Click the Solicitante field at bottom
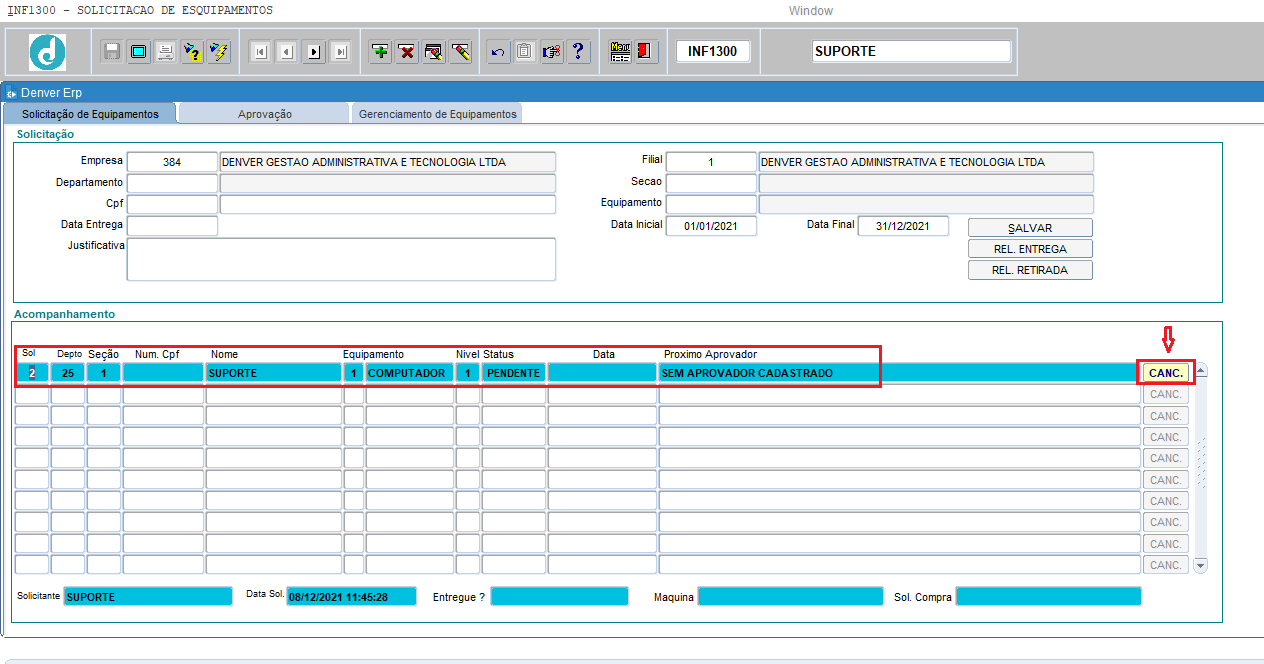Screen dimensions: 1264x664 (148, 597)
